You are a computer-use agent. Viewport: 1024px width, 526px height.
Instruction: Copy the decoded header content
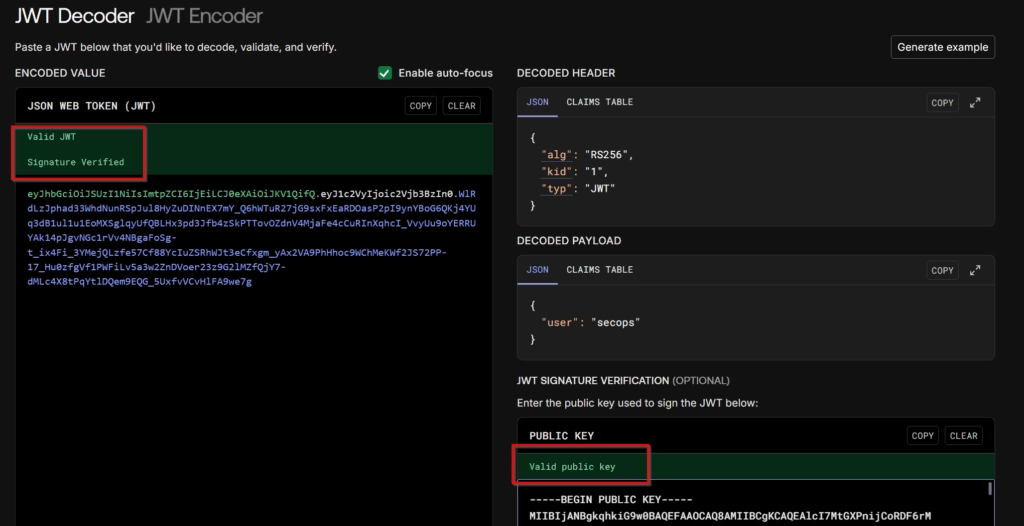point(942,102)
